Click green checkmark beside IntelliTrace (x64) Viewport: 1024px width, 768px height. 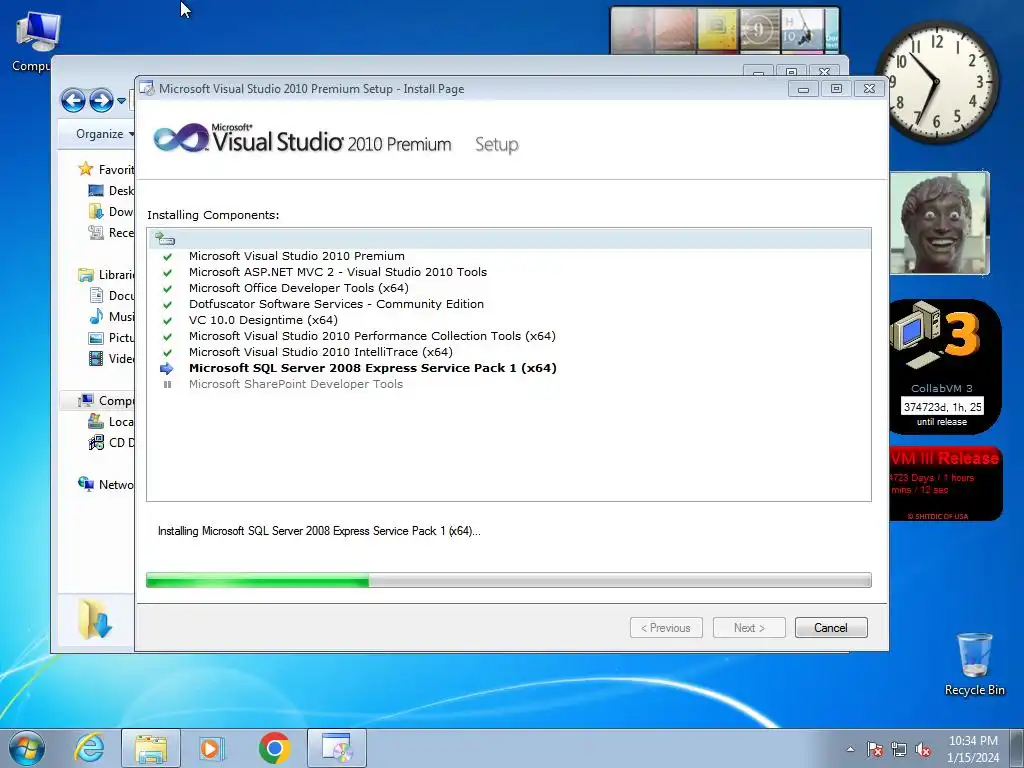pos(167,353)
